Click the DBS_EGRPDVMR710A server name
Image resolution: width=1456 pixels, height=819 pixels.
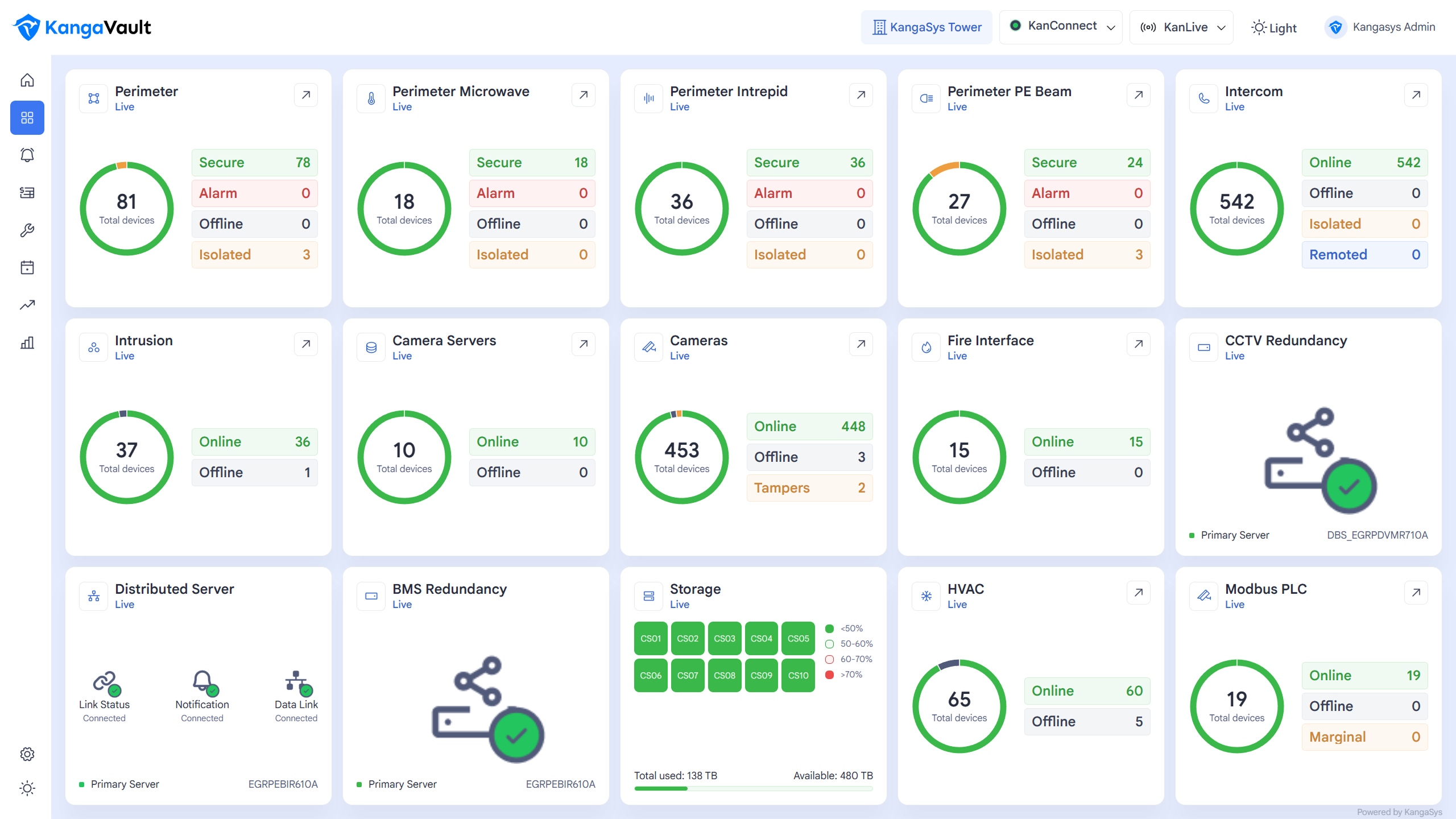coord(1377,535)
